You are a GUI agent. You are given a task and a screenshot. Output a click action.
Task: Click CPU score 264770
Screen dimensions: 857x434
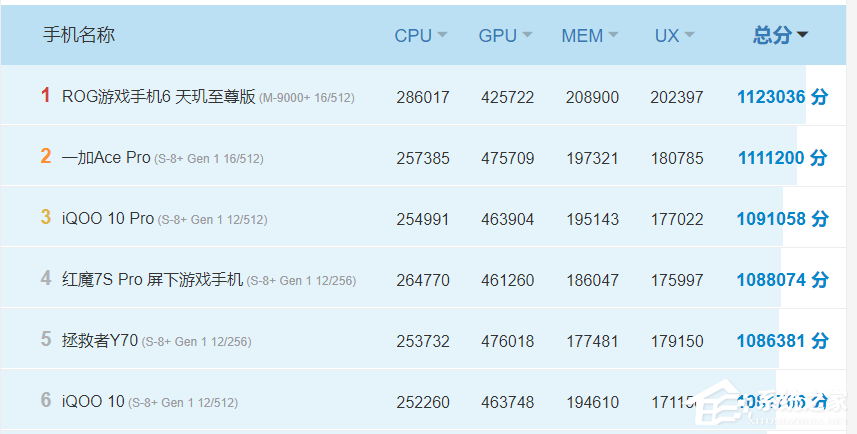tap(423, 280)
